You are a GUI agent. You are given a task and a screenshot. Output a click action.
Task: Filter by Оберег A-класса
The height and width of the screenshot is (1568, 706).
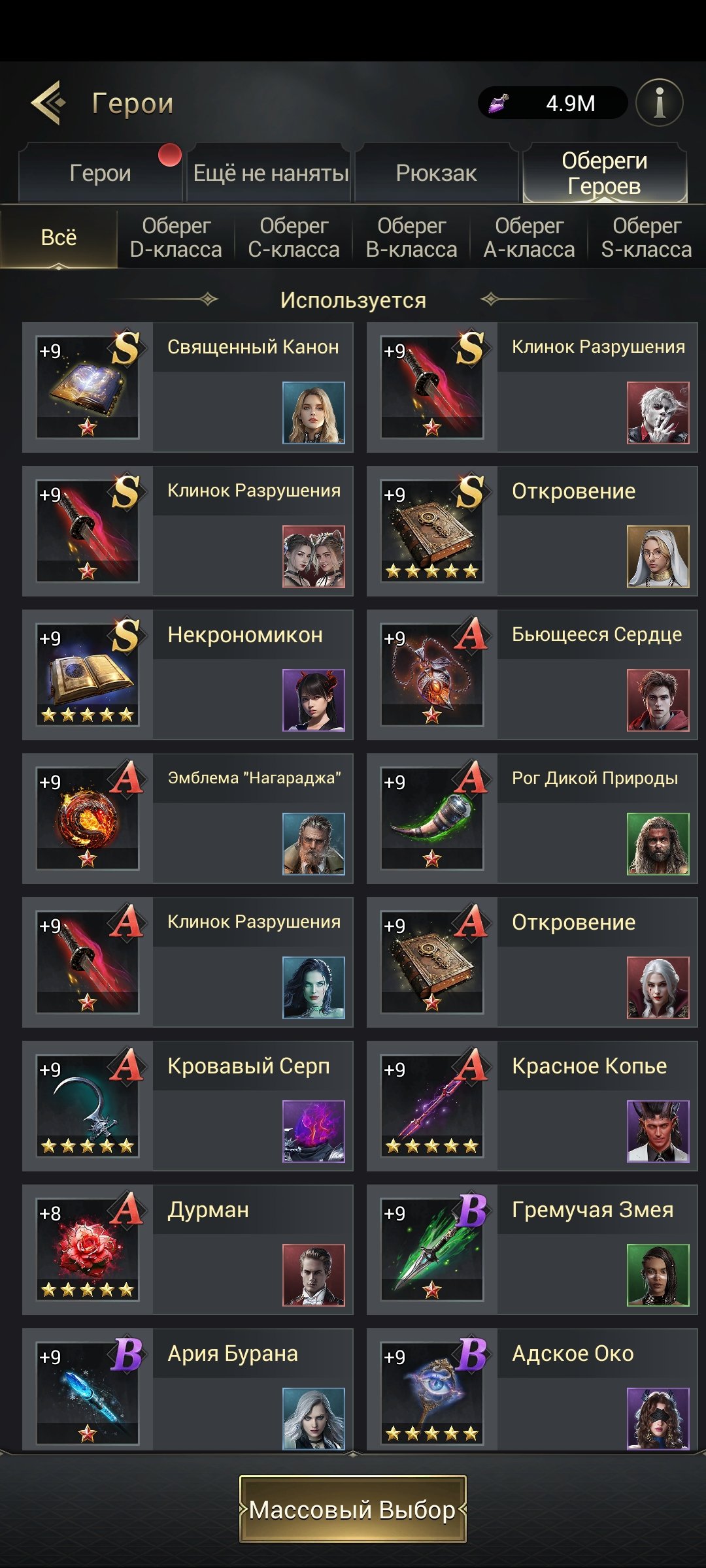[x=529, y=237]
